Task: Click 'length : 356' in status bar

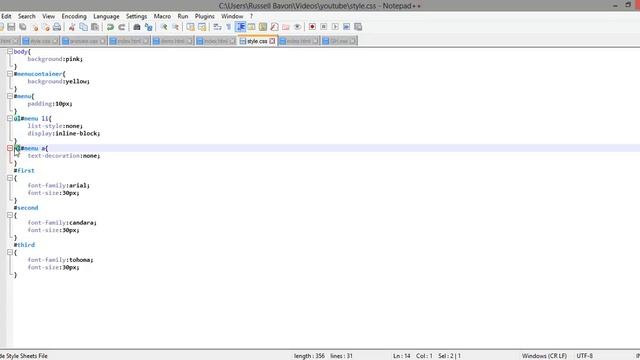Action: tap(309, 356)
